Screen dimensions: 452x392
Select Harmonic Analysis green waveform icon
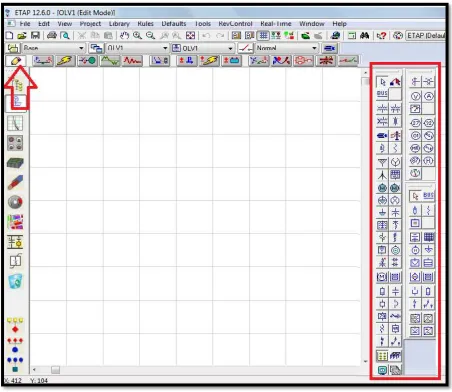pos(110,61)
